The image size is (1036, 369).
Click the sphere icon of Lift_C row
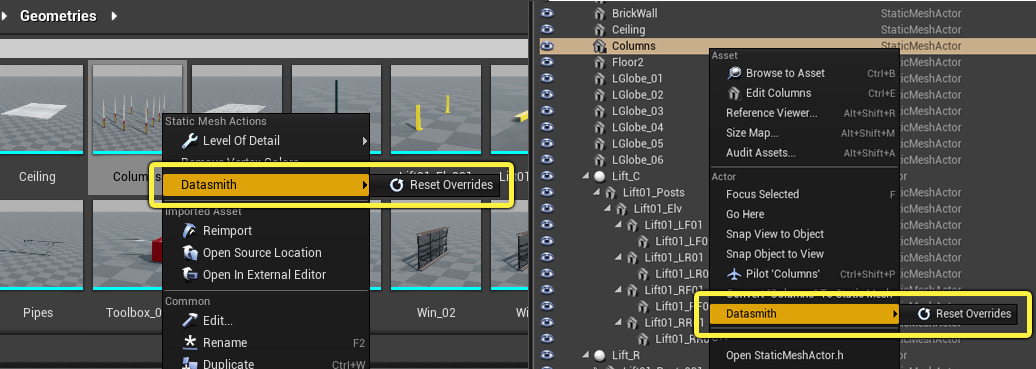click(x=600, y=177)
